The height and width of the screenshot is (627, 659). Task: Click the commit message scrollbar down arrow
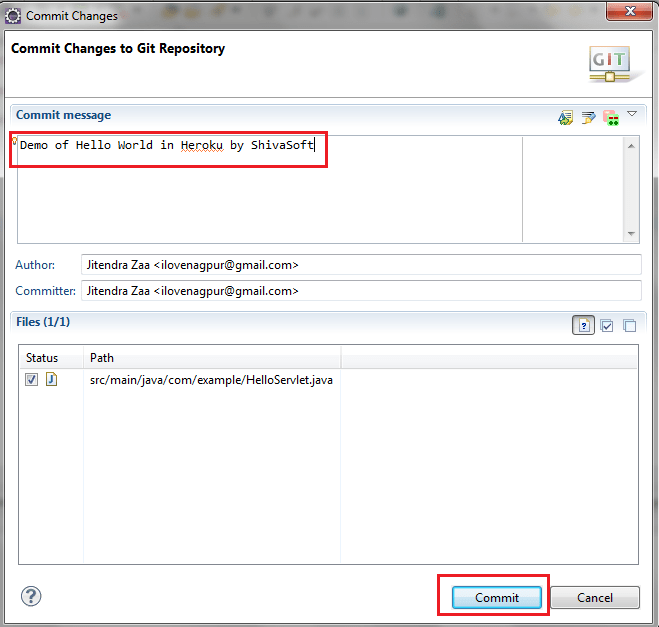(631, 234)
